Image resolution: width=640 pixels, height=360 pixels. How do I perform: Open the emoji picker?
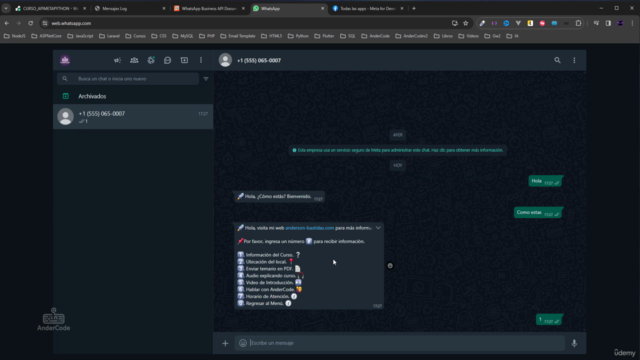pyautogui.click(x=243, y=343)
